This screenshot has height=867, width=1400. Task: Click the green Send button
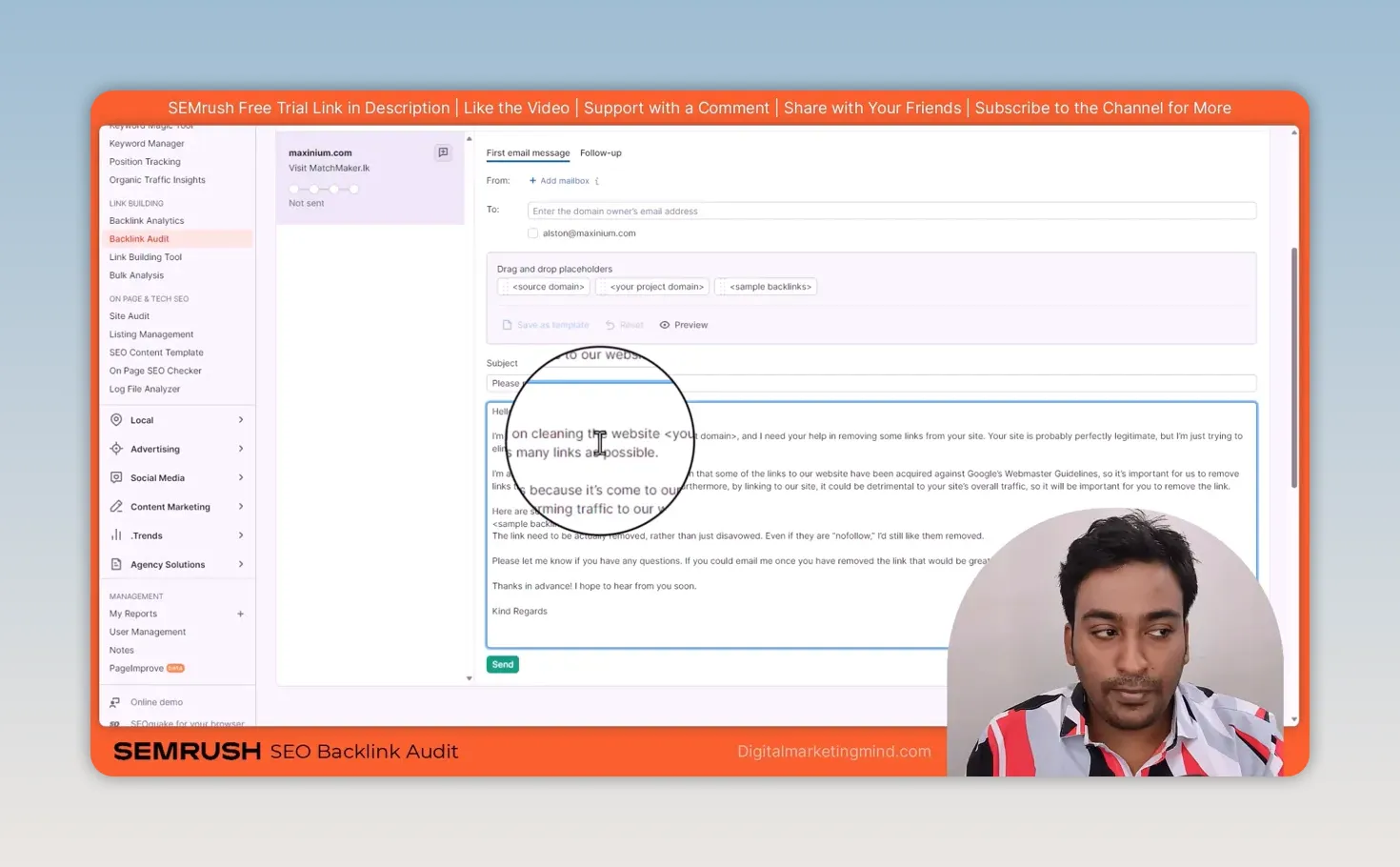pyautogui.click(x=503, y=665)
